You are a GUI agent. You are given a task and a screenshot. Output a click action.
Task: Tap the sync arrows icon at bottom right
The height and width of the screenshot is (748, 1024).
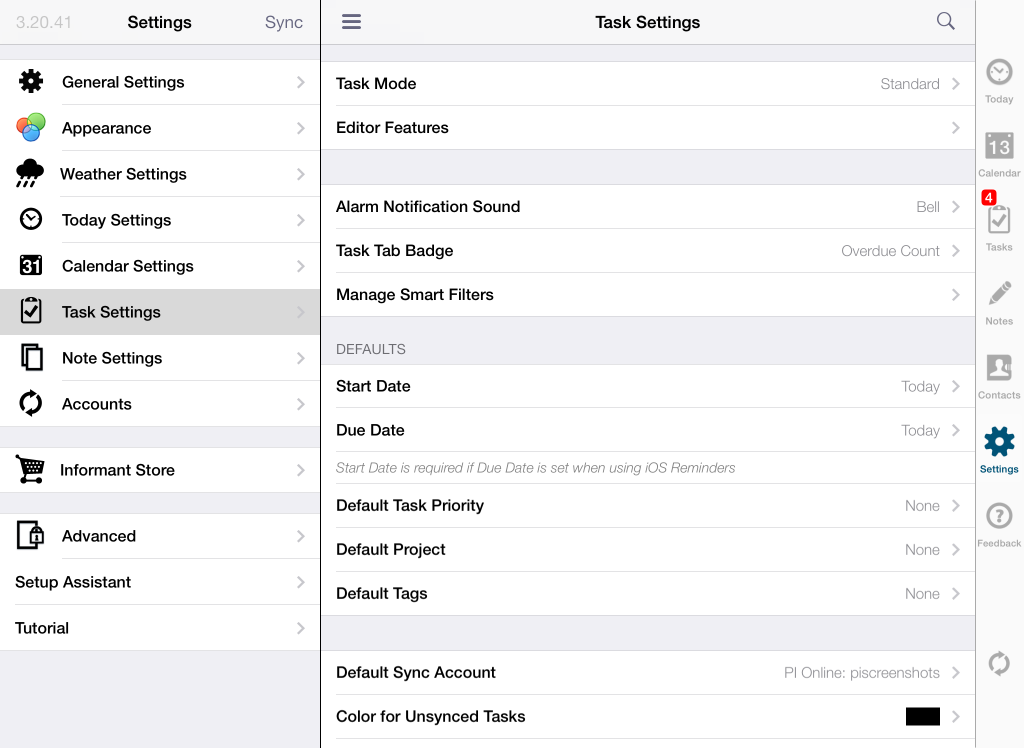click(x=998, y=663)
